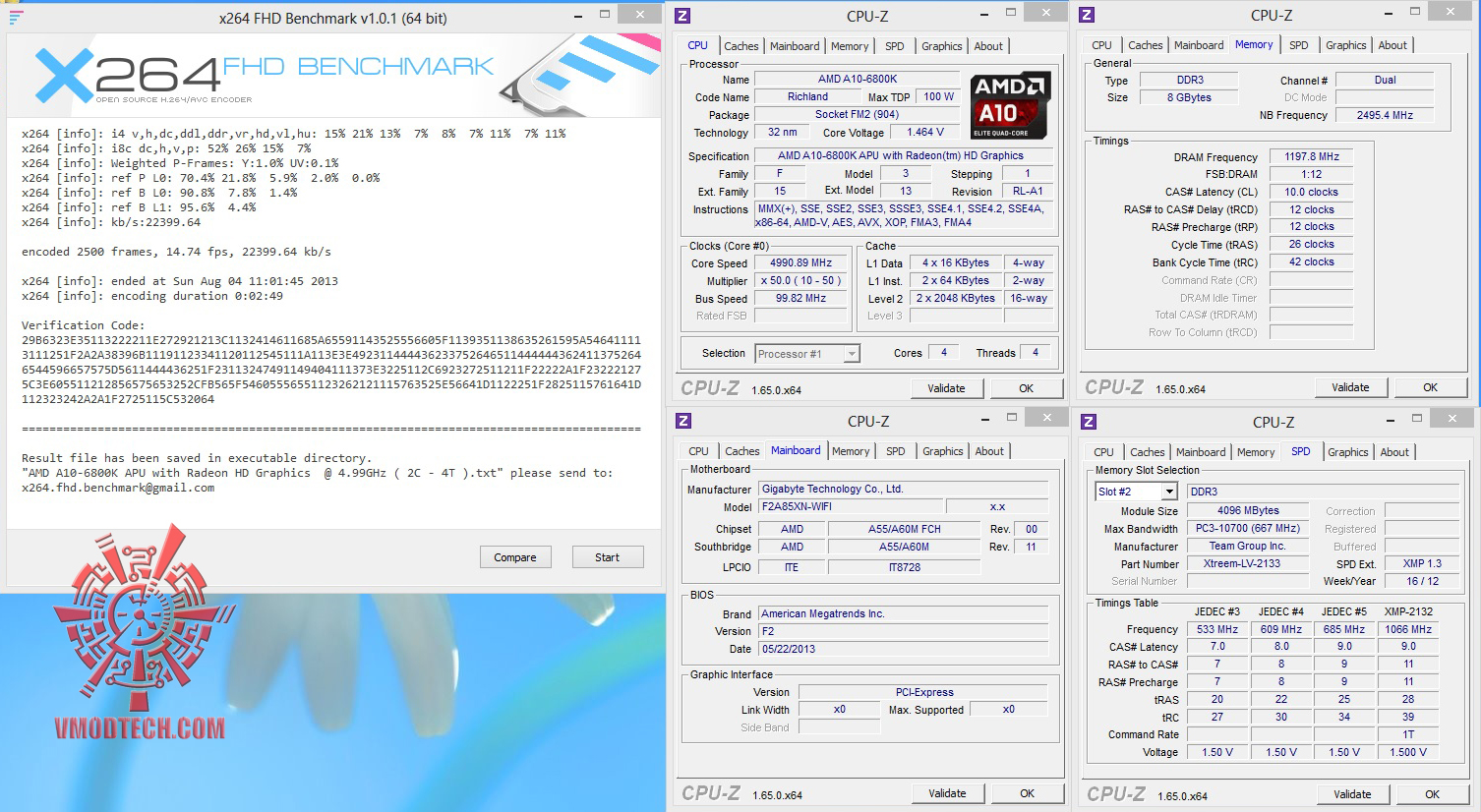Click the Multiplier value 'x 50.0 ( 10 - 50 )'
Viewport: 1481px width, 812px height.
[x=800, y=281]
